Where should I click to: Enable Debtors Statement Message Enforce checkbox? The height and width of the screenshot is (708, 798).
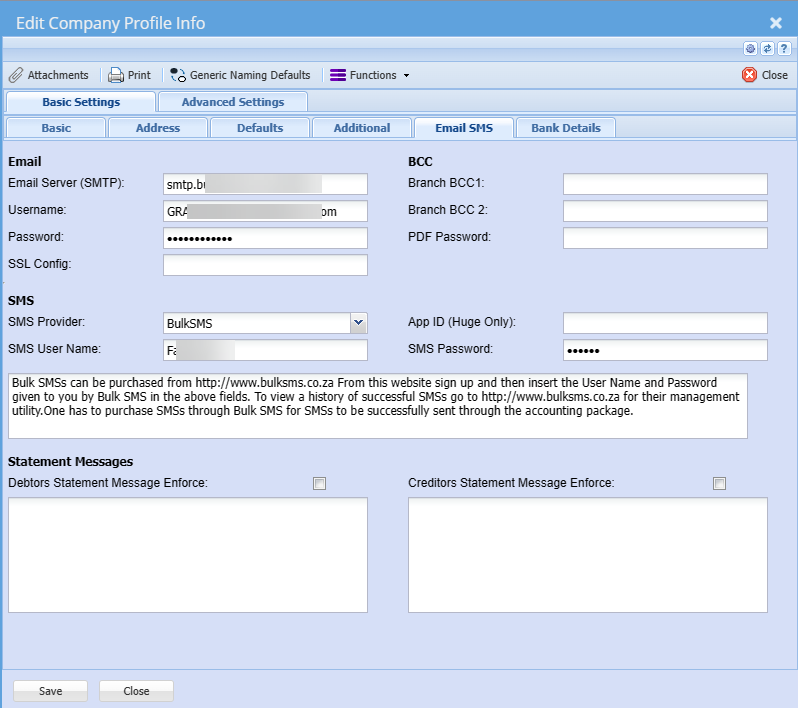coord(320,484)
